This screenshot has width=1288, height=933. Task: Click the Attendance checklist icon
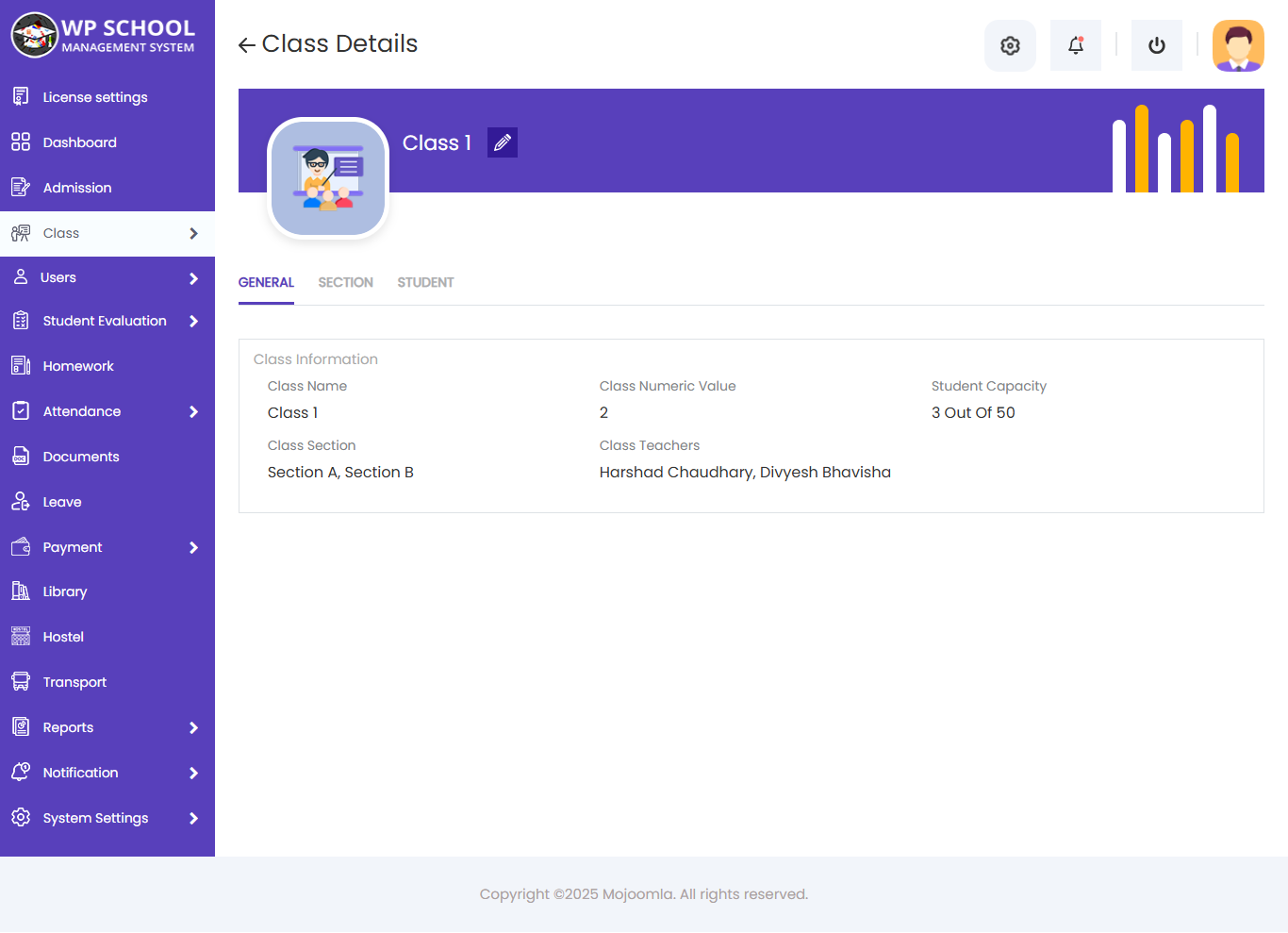point(21,410)
